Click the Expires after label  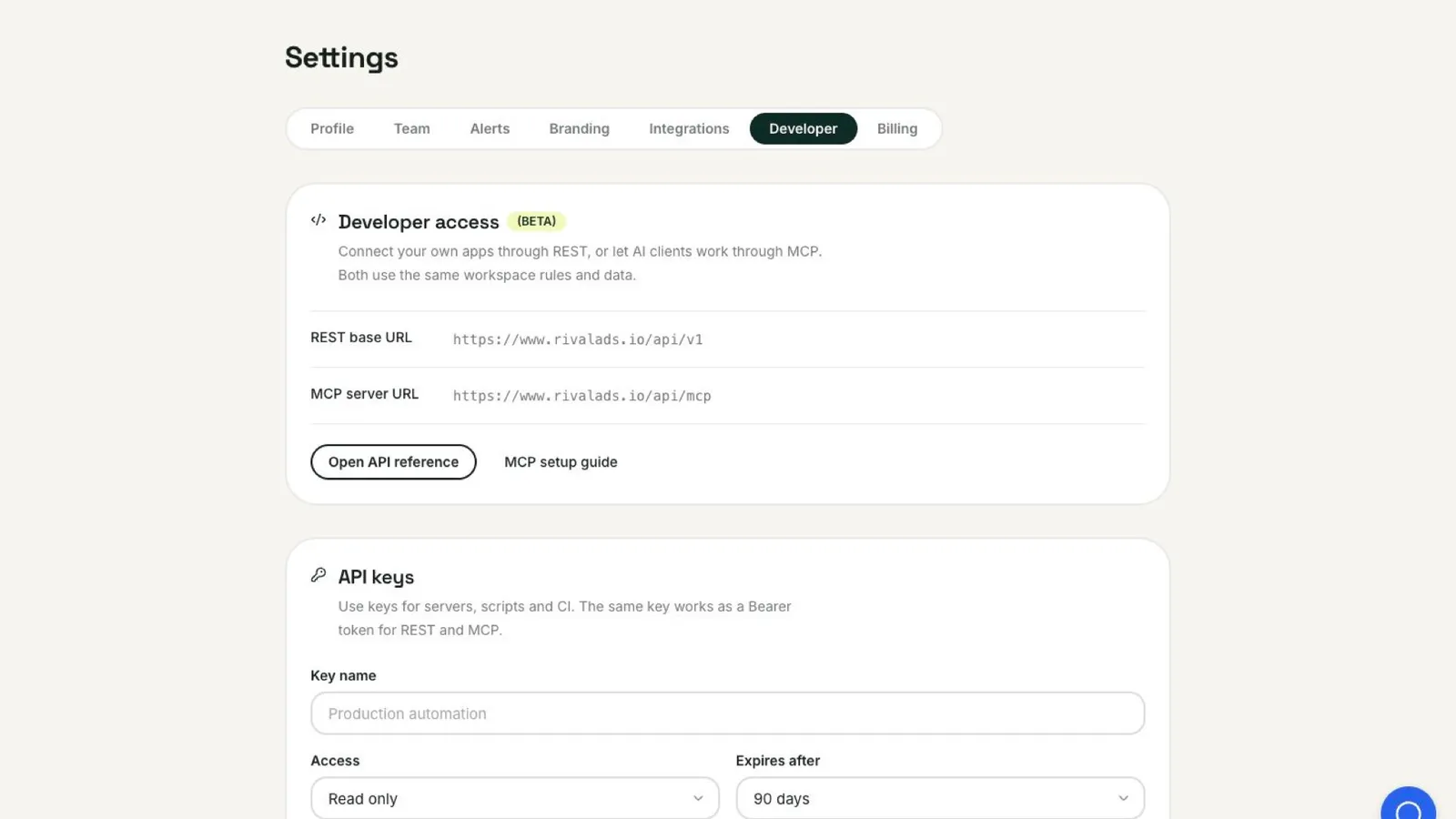tap(778, 761)
